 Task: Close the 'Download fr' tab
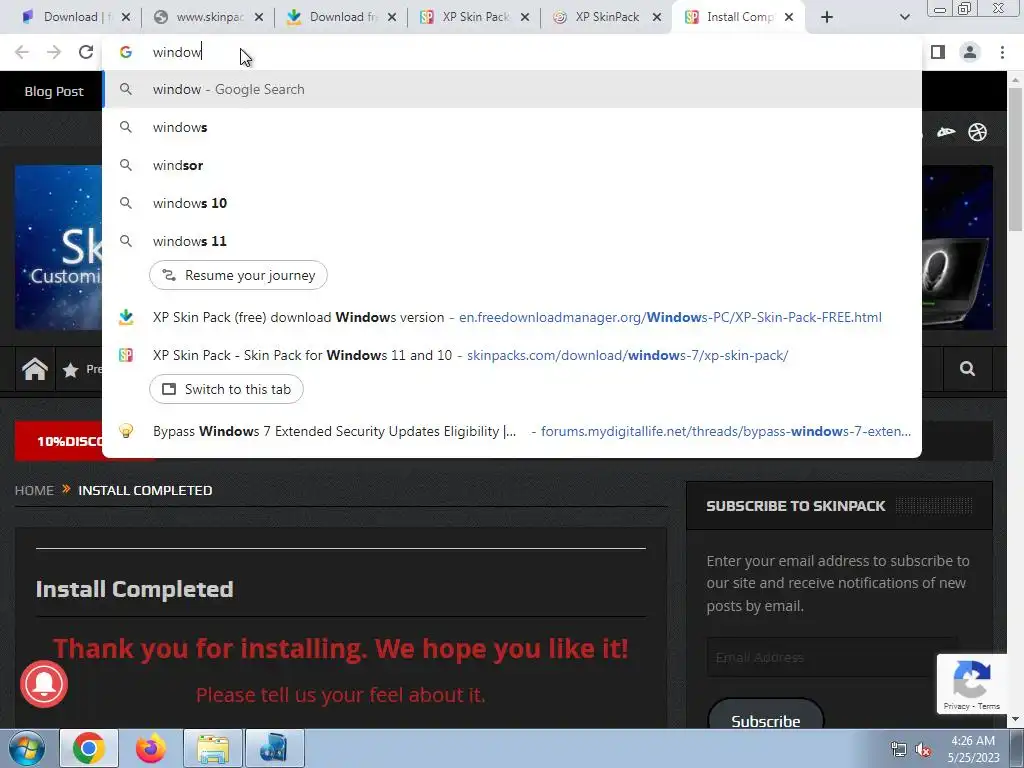pyautogui.click(x=392, y=18)
